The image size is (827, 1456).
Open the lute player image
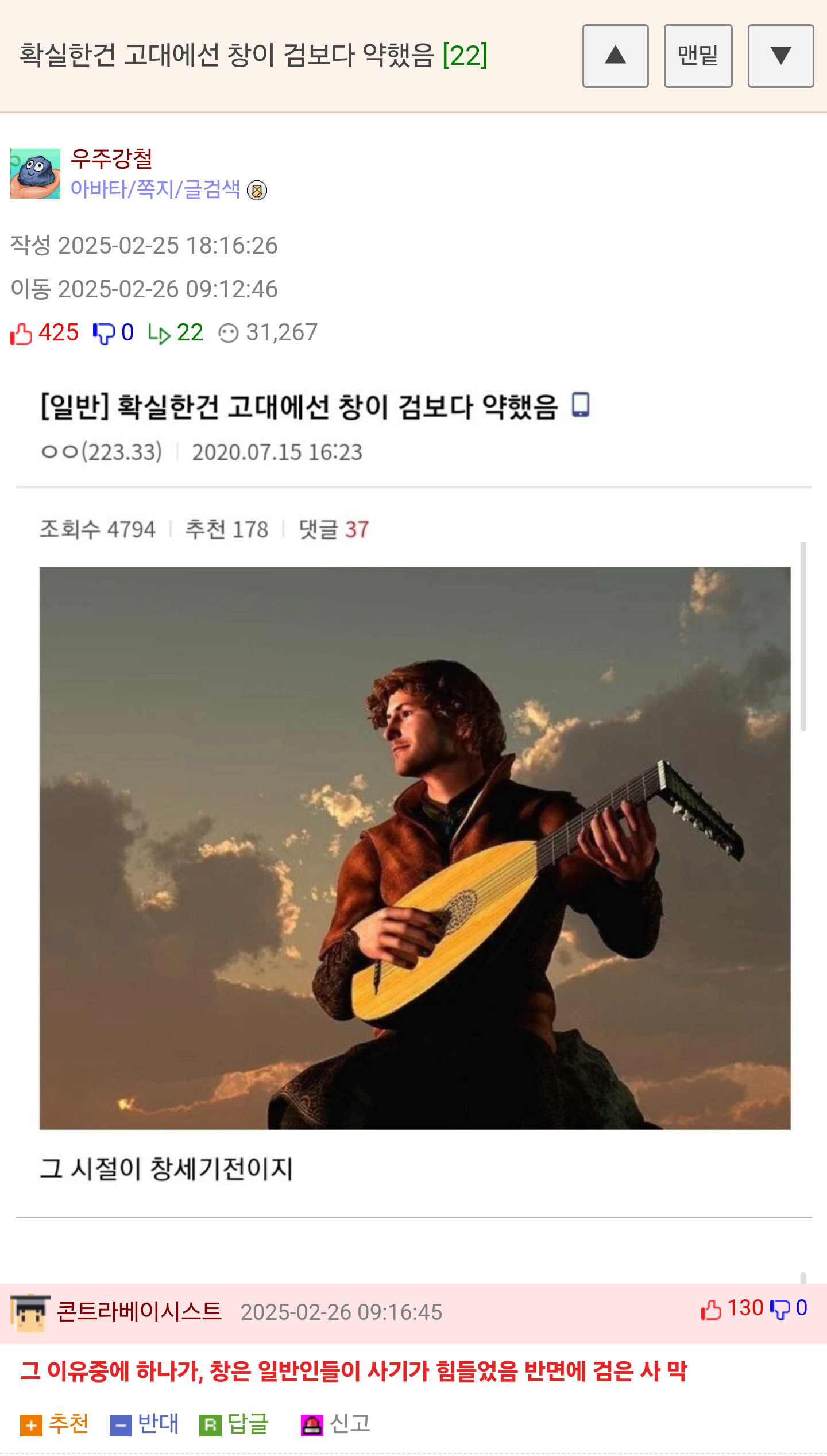(x=415, y=848)
